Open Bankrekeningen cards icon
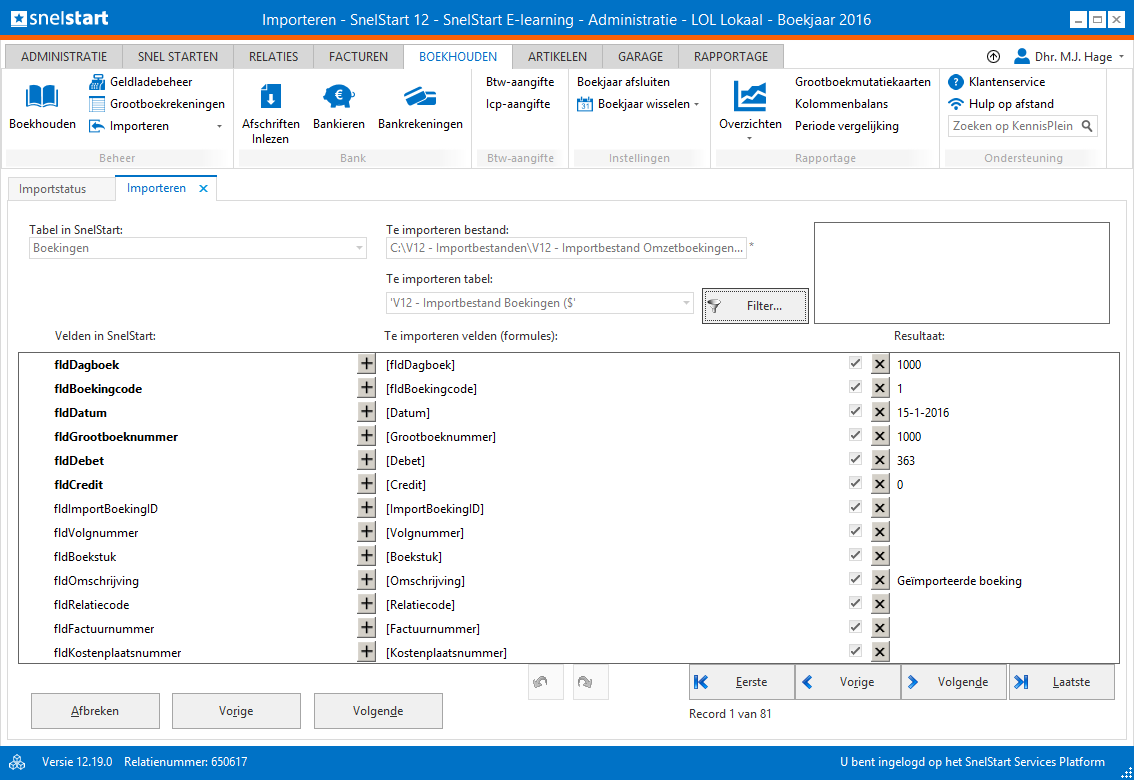The height and width of the screenshot is (780, 1134). 420,96
